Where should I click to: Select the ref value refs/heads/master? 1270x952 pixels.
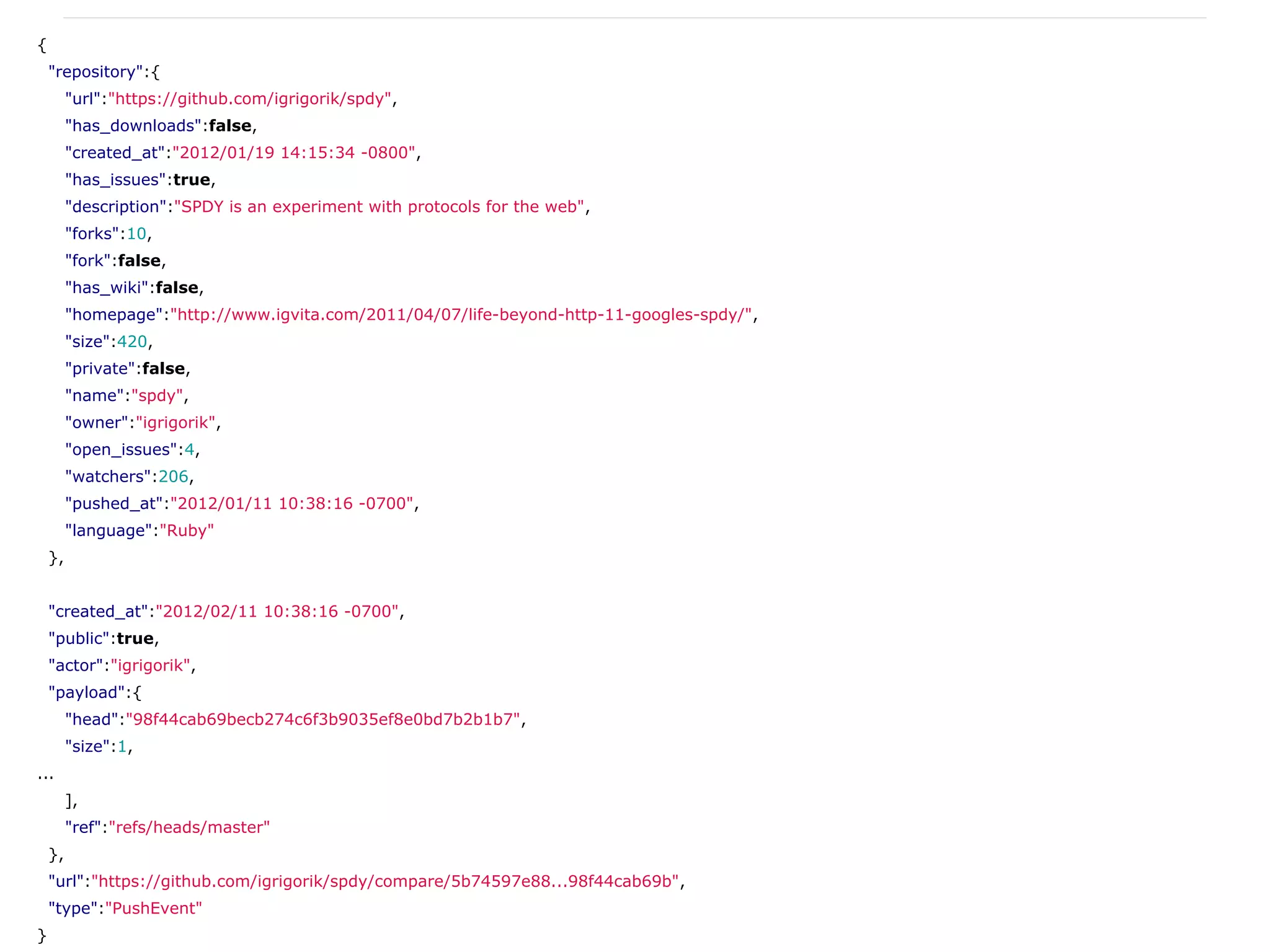(x=190, y=827)
